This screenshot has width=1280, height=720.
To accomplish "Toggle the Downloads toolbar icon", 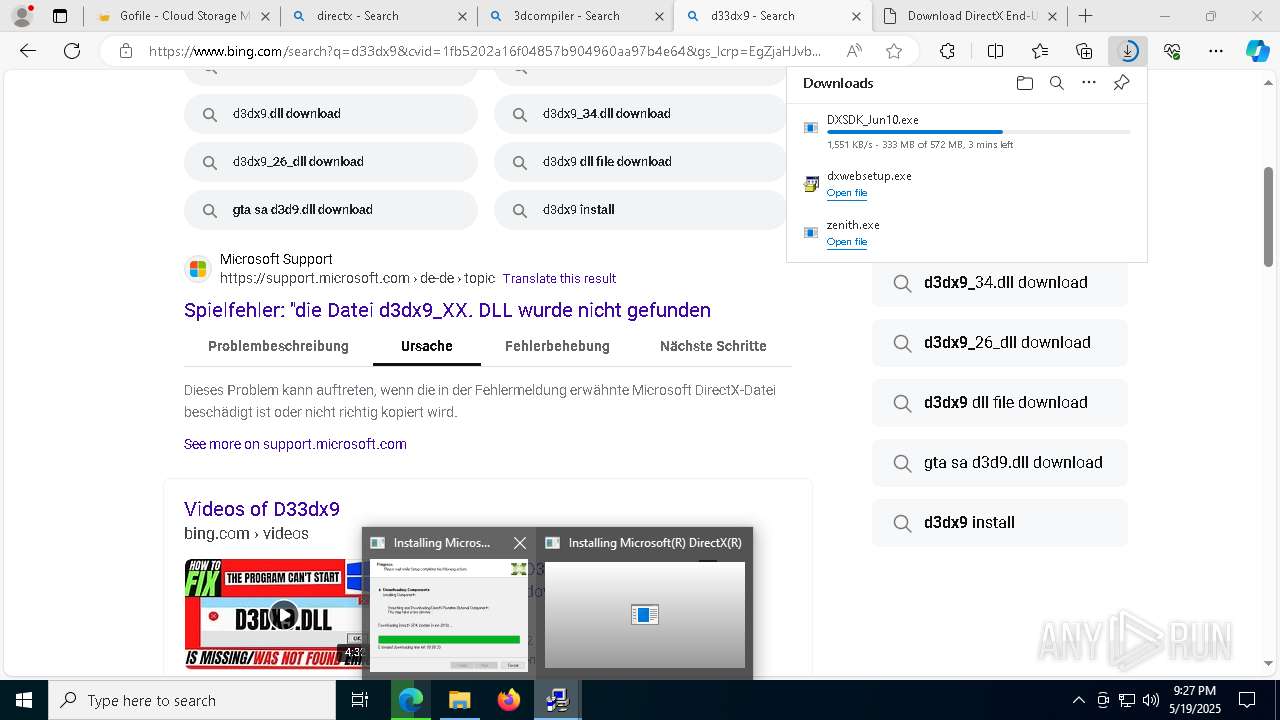I will [1128, 51].
